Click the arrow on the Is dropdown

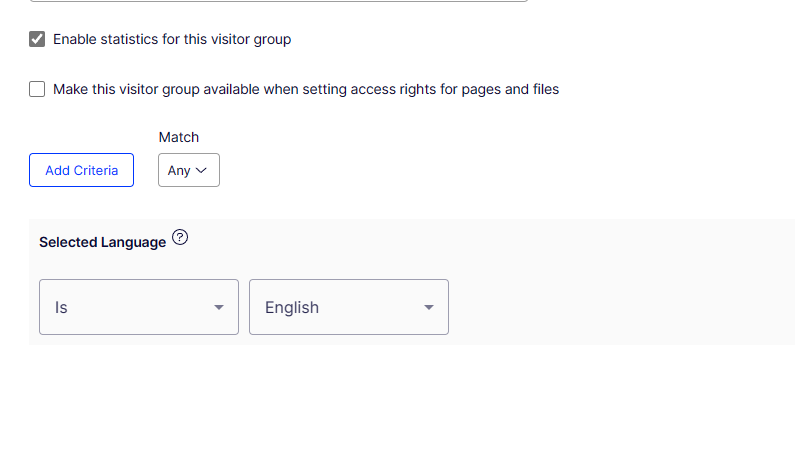[219, 308]
